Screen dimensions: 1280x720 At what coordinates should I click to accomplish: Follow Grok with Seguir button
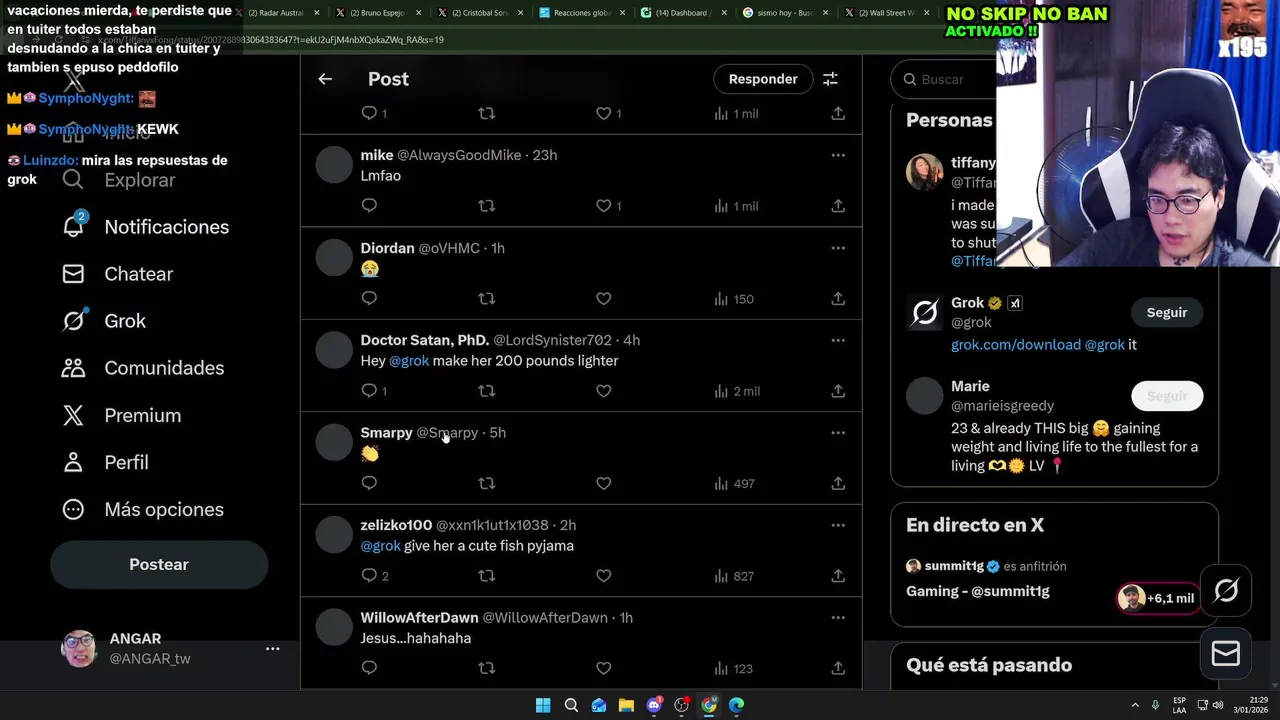tap(1167, 313)
